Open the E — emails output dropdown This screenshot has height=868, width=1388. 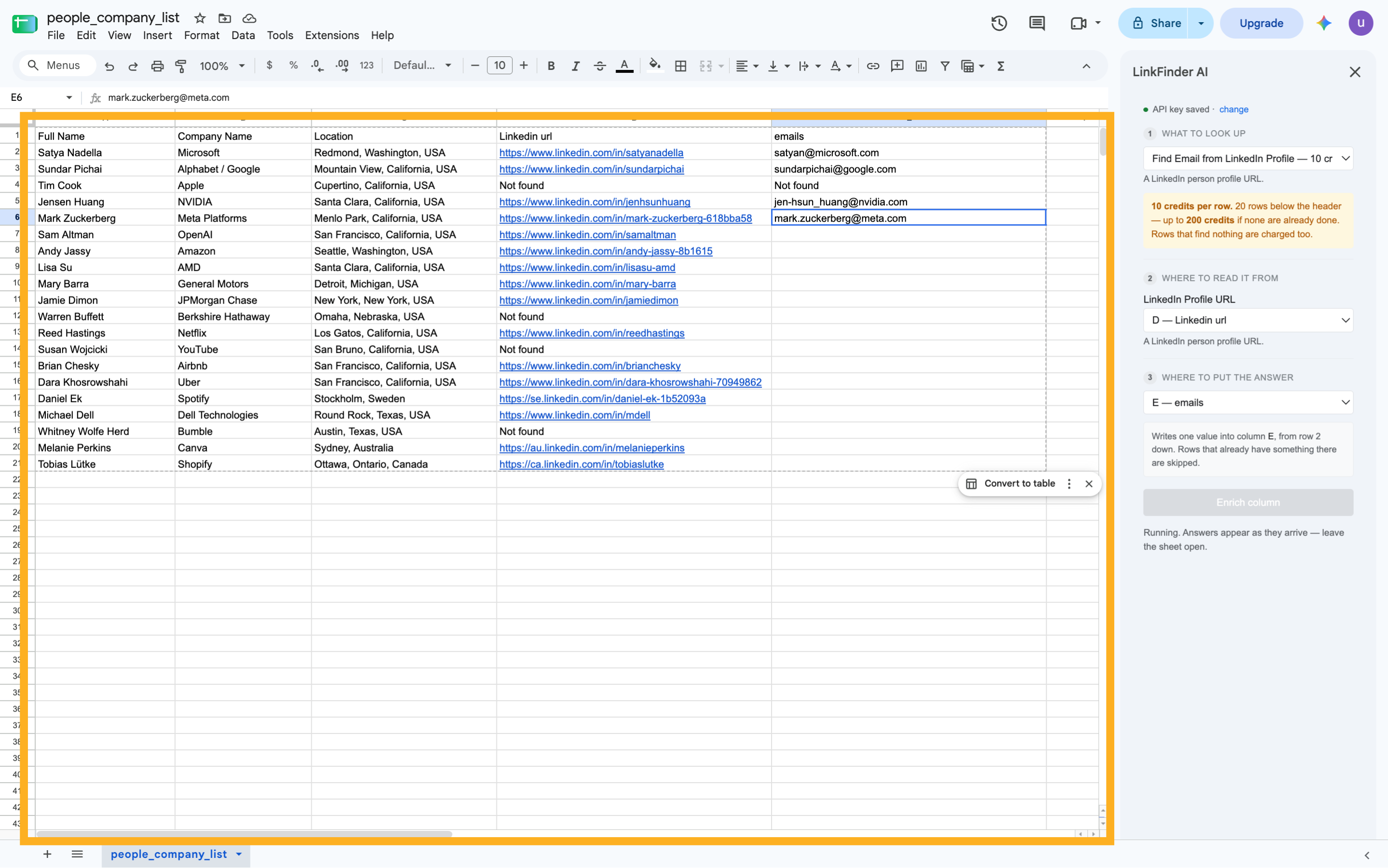[1248, 402]
